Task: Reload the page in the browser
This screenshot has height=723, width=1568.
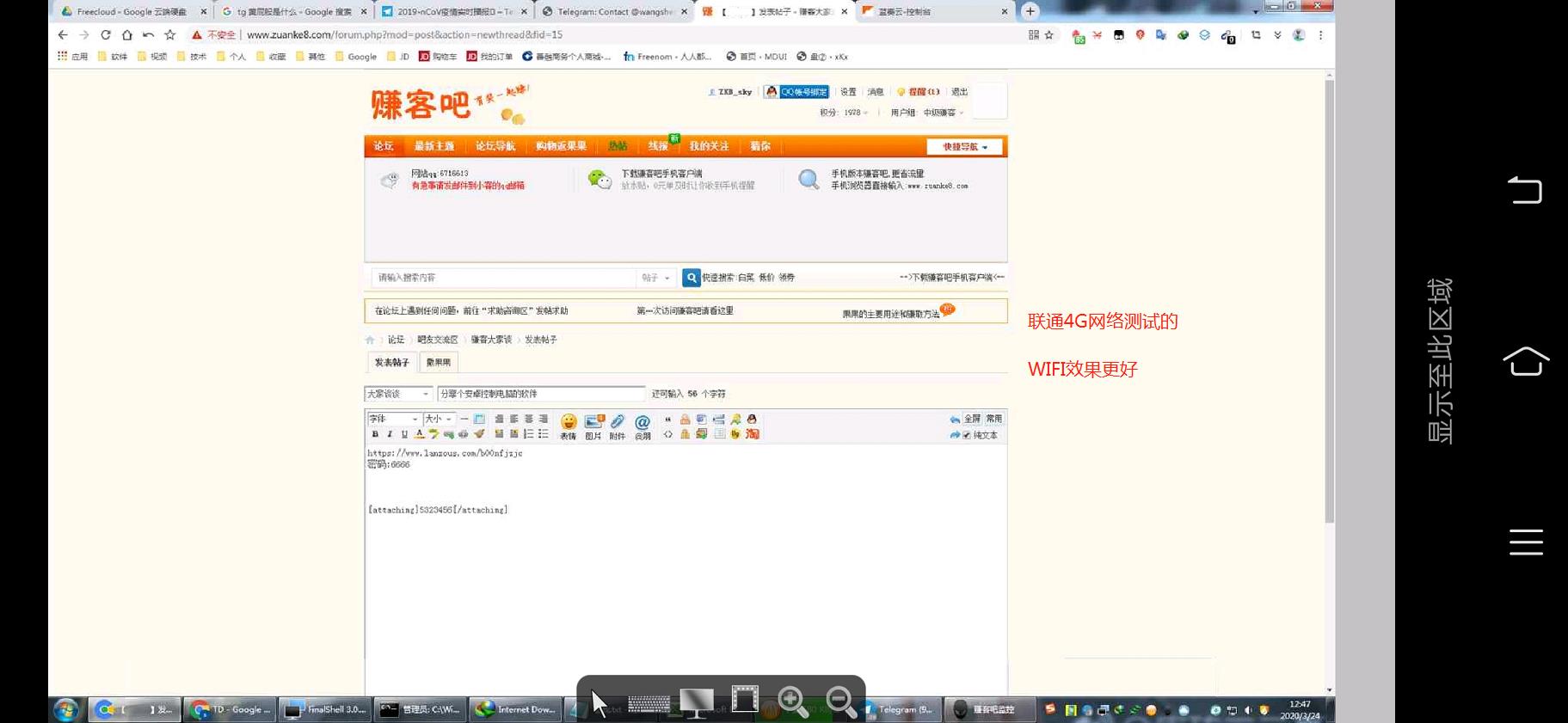Action: pyautogui.click(x=106, y=34)
